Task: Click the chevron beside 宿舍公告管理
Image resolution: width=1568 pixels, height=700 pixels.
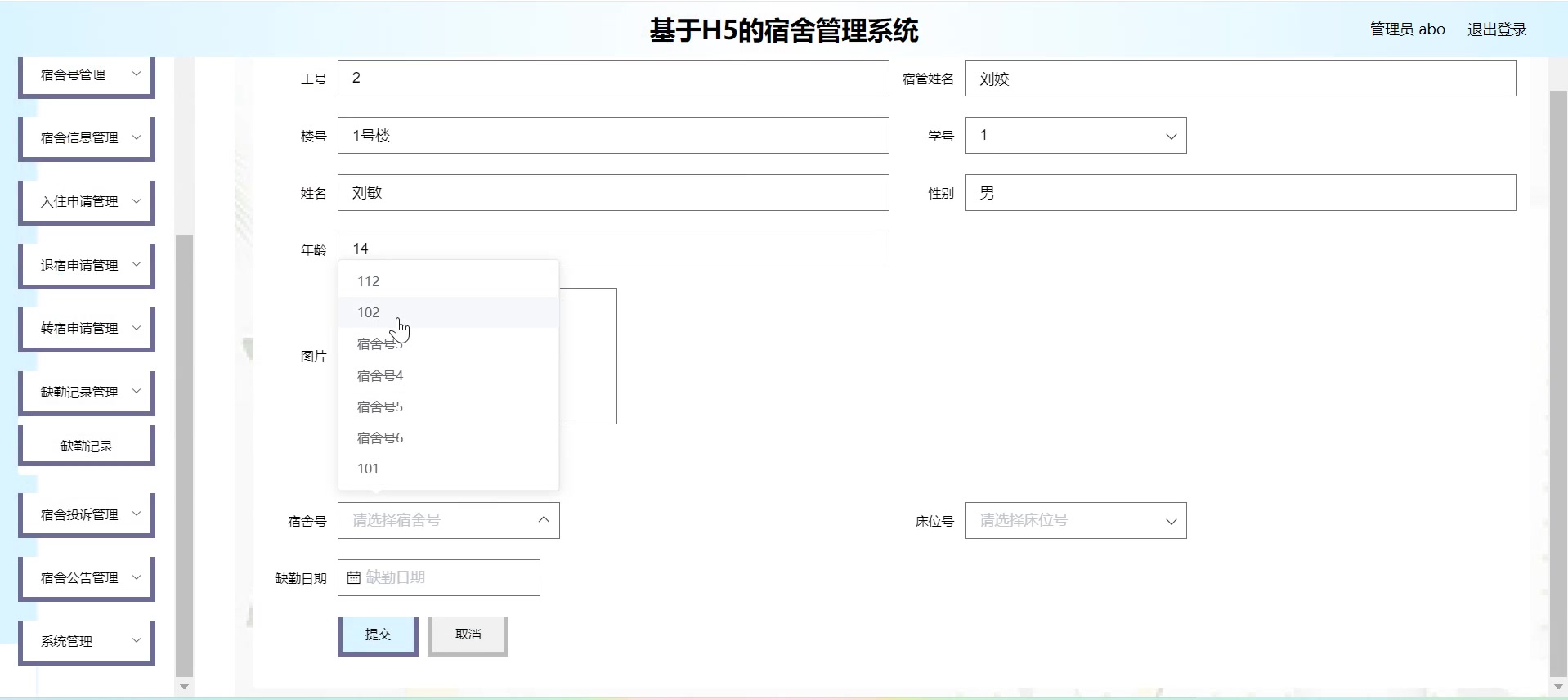Action: coord(137,577)
